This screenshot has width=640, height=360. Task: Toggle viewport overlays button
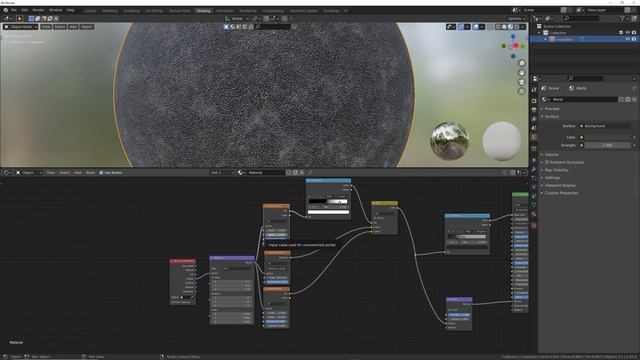pos(476,27)
